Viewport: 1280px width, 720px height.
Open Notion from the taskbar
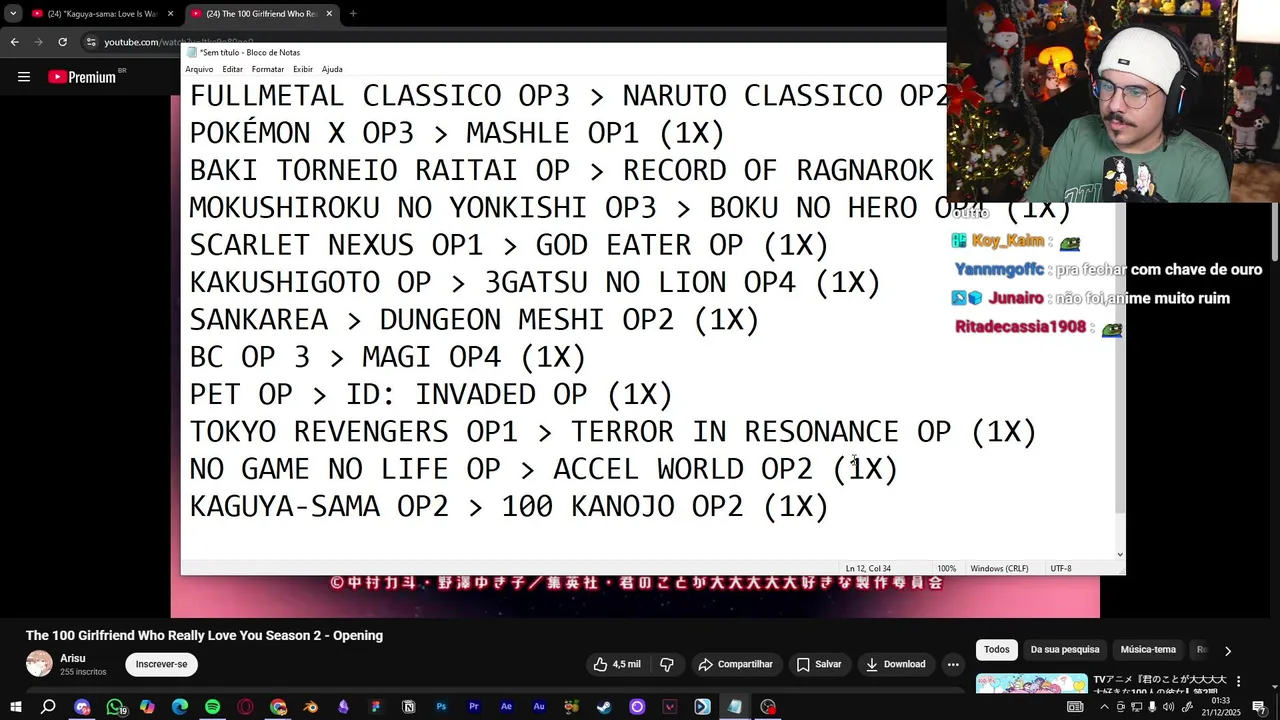[408, 707]
